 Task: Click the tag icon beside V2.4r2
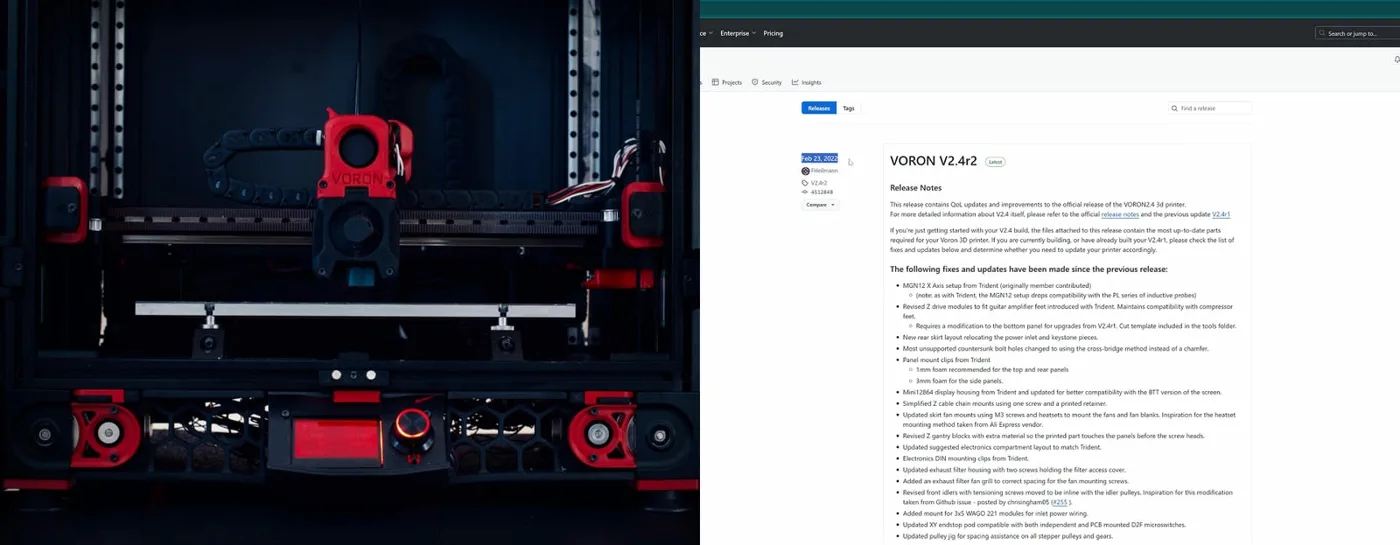coord(805,183)
